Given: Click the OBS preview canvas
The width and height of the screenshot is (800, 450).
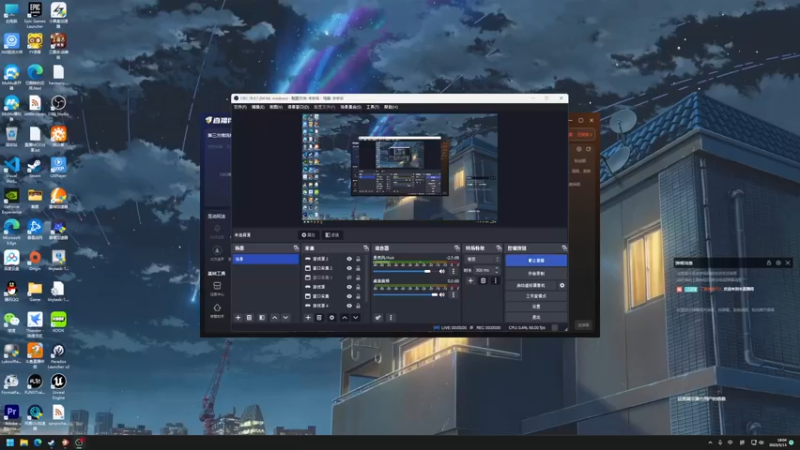Looking at the screenshot, I should click(x=399, y=168).
